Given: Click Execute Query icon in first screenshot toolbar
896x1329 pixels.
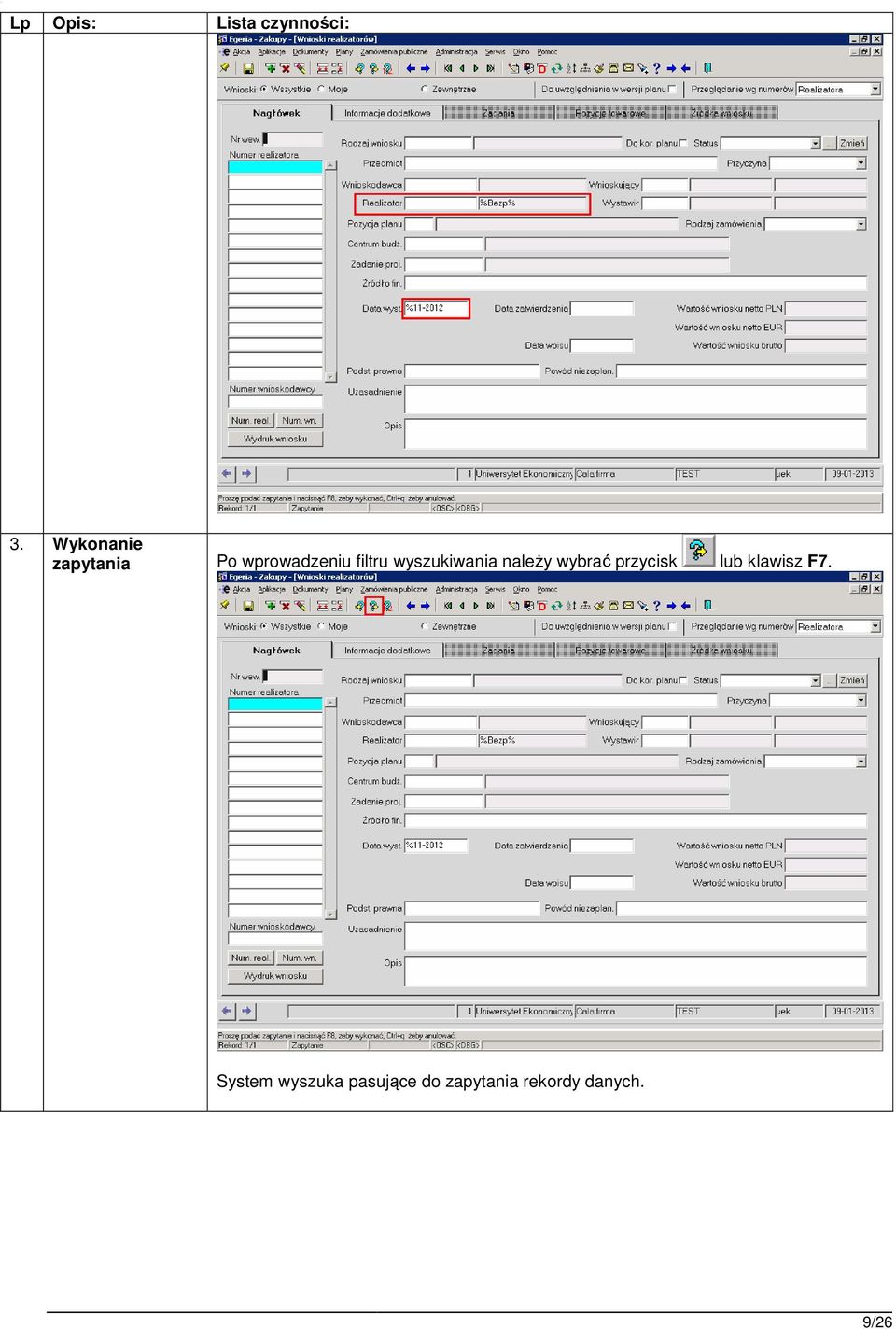Looking at the screenshot, I should coord(373,68).
